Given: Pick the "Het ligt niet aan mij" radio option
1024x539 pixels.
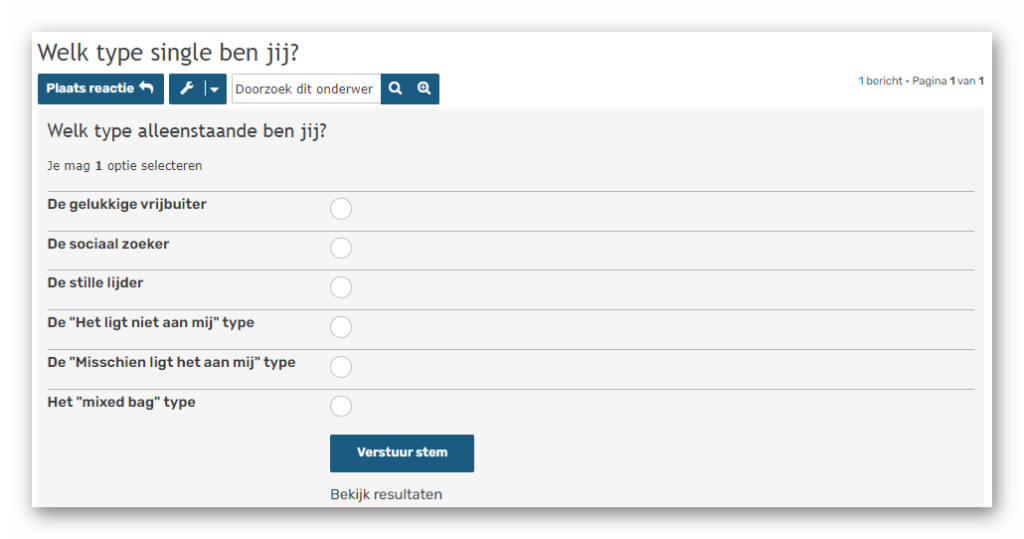Looking at the screenshot, I should (x=341, y=327).
